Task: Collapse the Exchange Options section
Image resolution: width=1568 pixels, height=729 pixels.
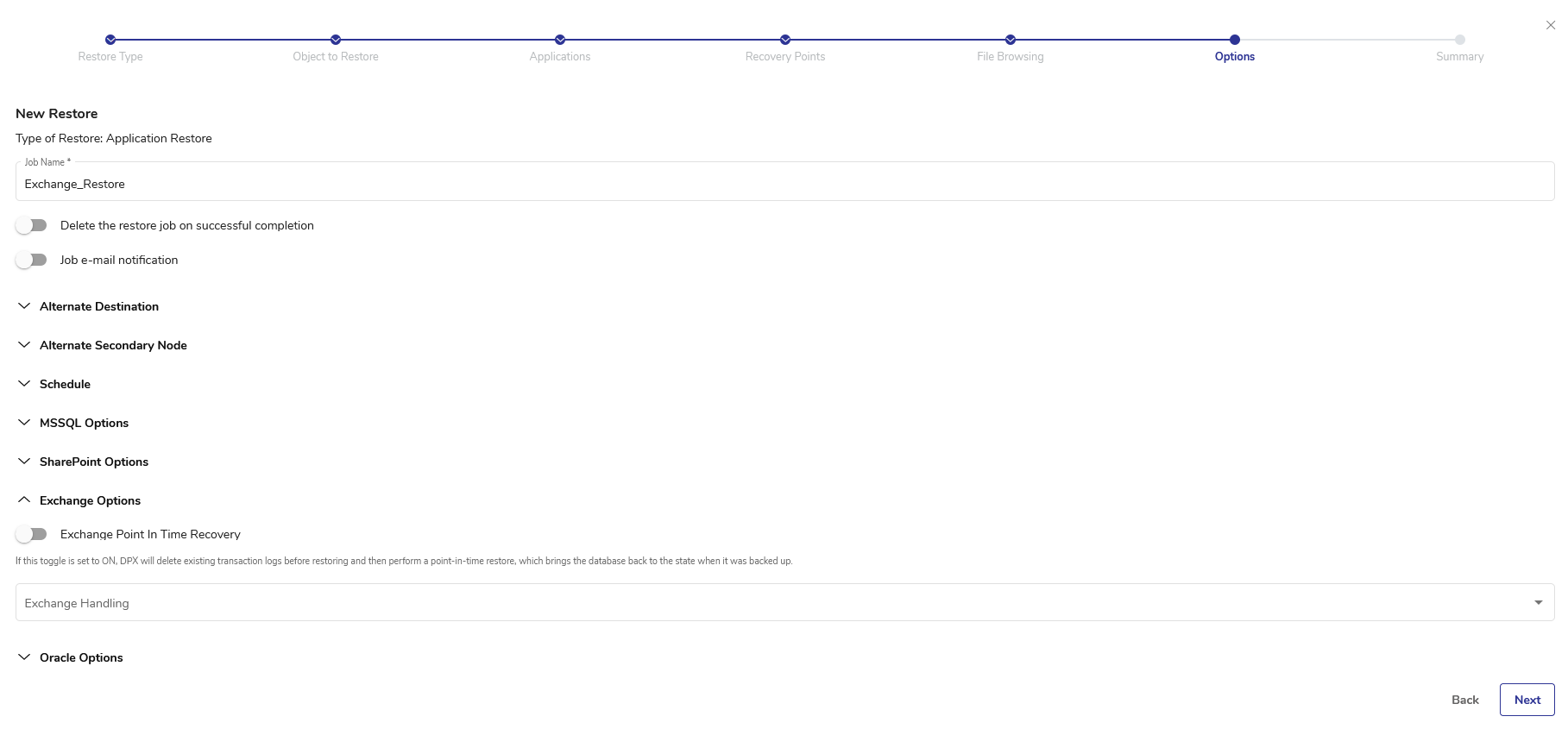Action: (90, 500)
